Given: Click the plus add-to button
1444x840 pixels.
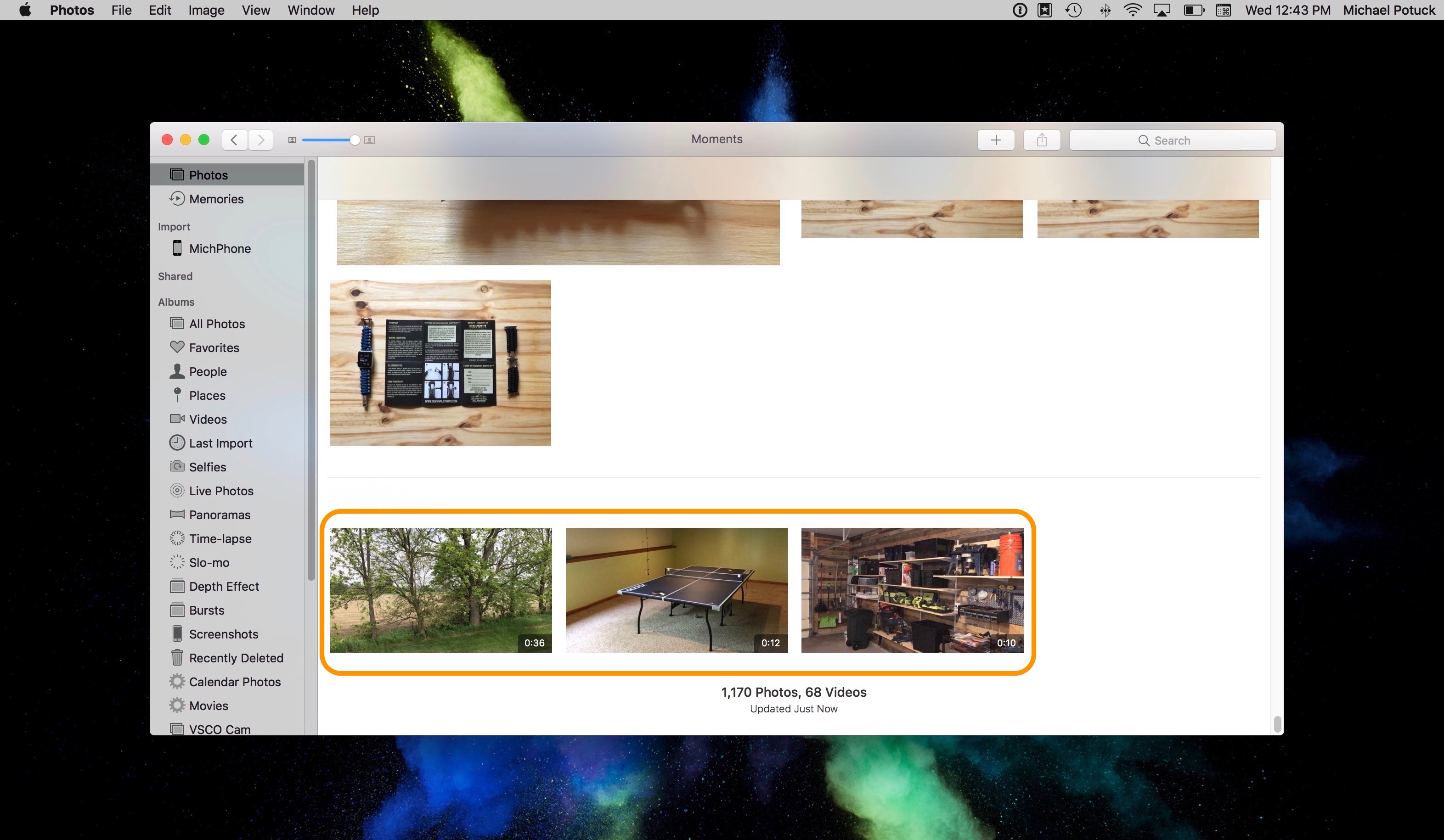Looking at the screenshot, I should tap(995, 140).
